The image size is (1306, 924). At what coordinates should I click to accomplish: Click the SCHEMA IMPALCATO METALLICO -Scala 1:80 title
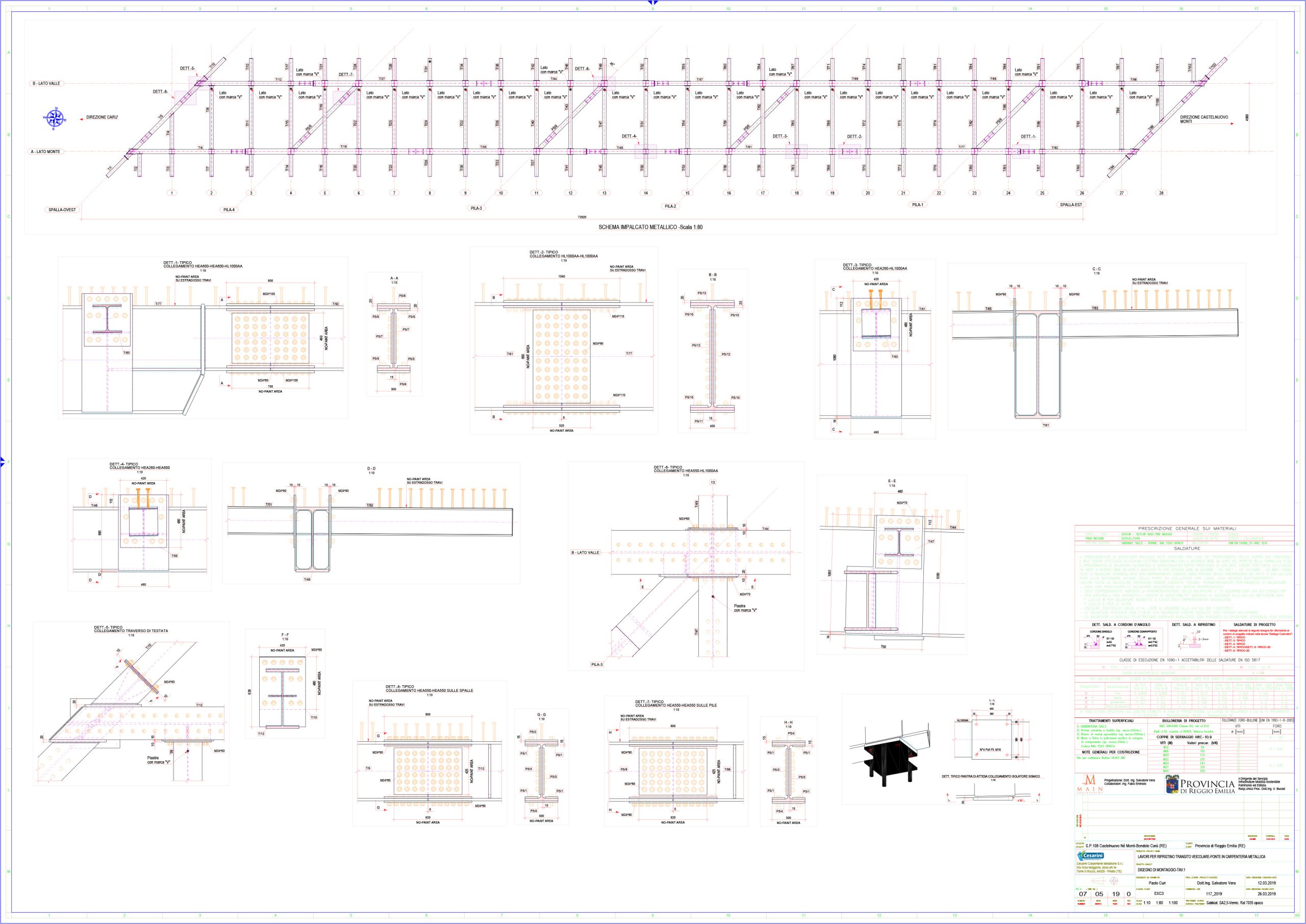650,227
